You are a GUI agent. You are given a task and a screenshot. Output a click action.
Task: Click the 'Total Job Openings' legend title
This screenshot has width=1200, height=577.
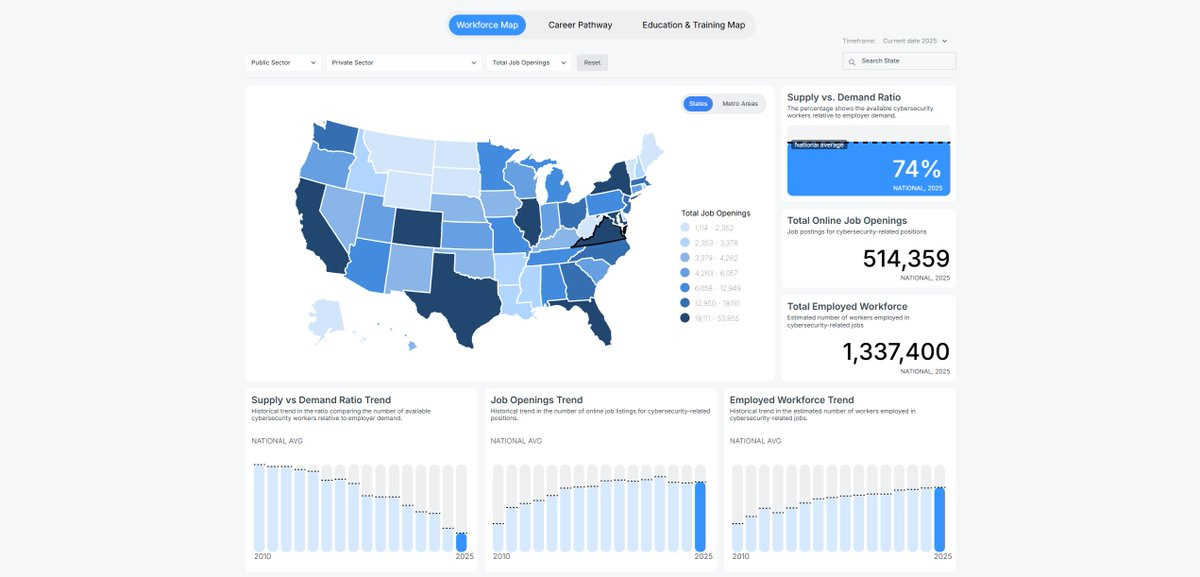coord(715,213)
